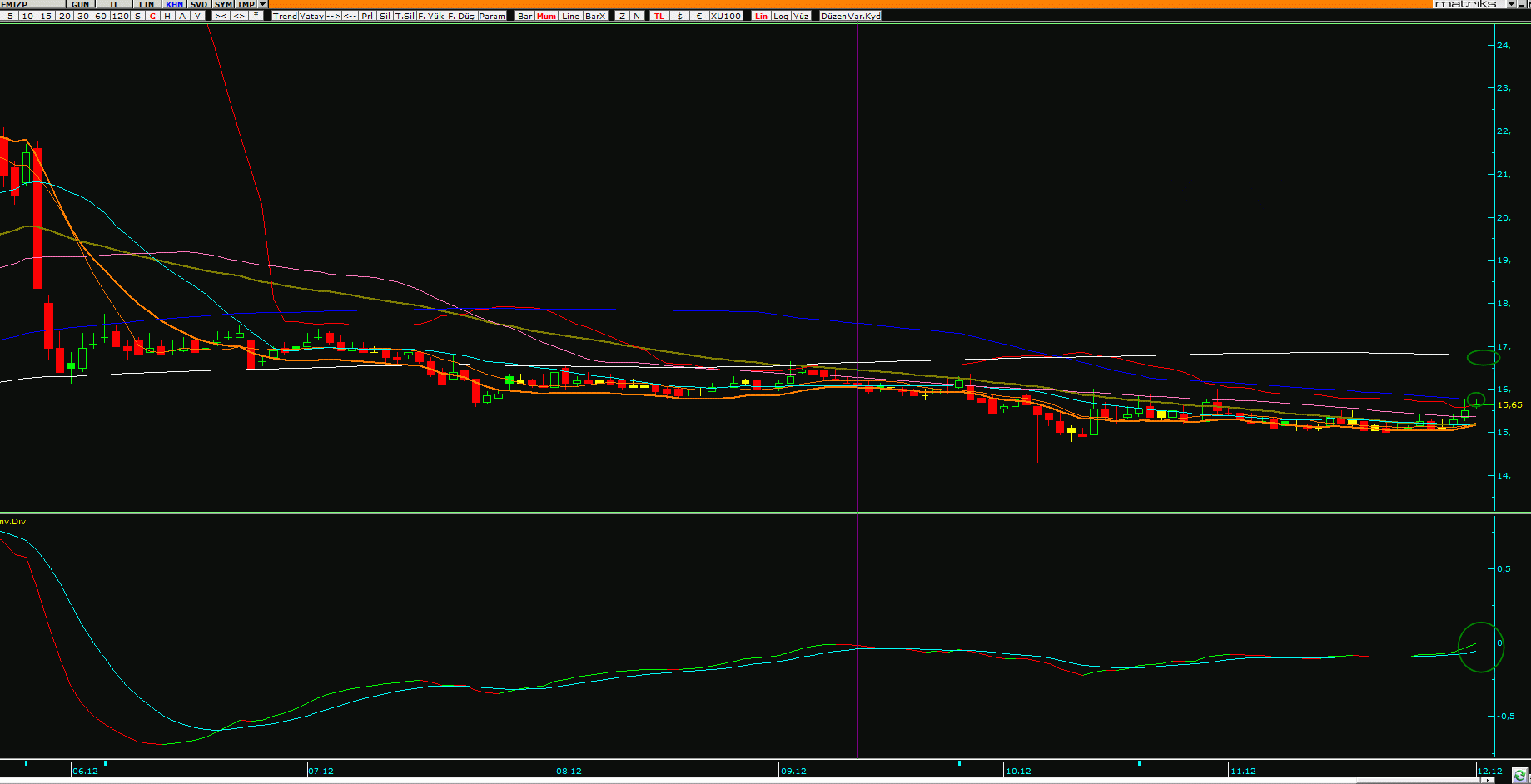
Task: Click the Trend drawing button
Action: [285, 16]
